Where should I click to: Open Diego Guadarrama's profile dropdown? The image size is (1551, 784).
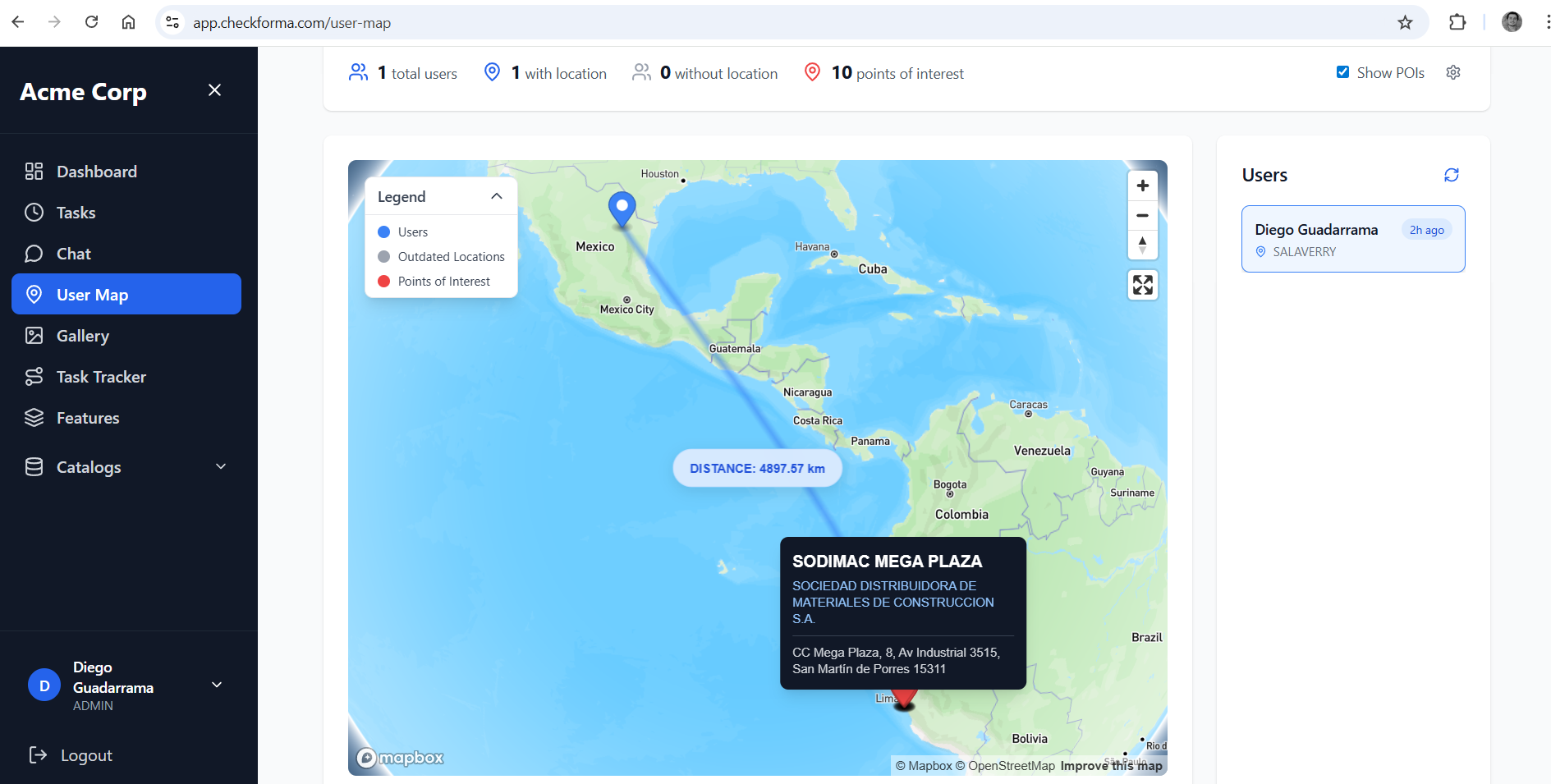(x=216, y=685)
